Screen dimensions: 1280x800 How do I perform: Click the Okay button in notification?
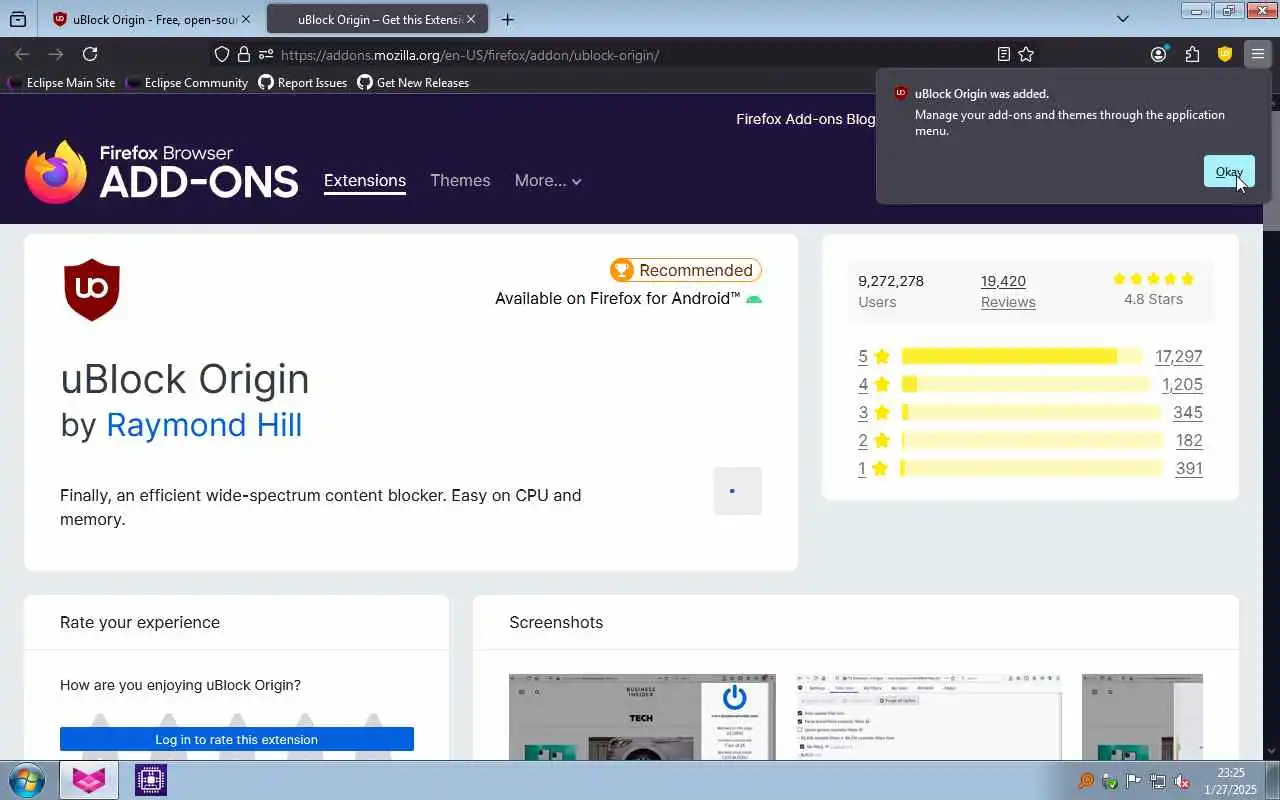click(x=1229, y=171)
